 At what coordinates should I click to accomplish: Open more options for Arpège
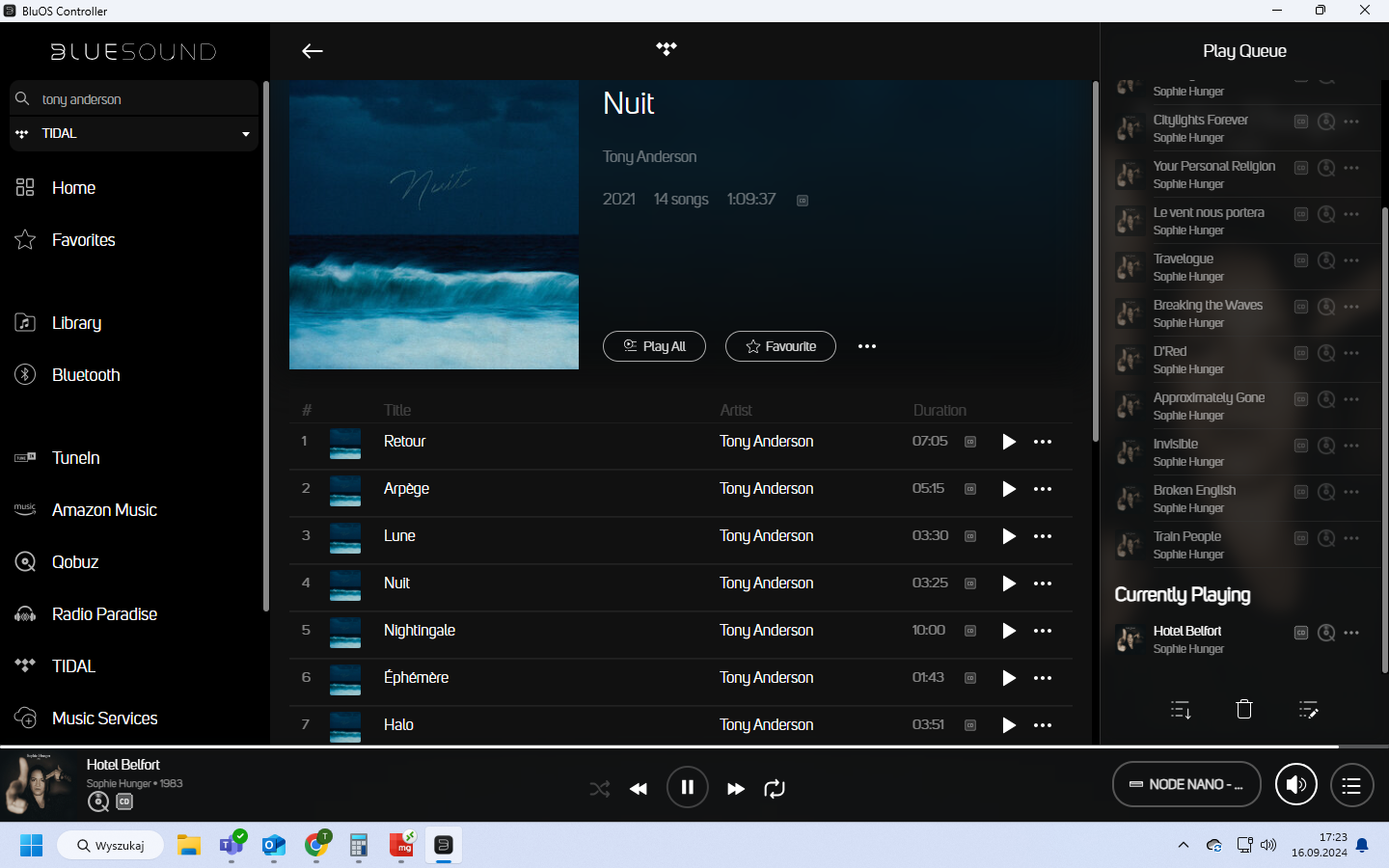(1043, 489)
